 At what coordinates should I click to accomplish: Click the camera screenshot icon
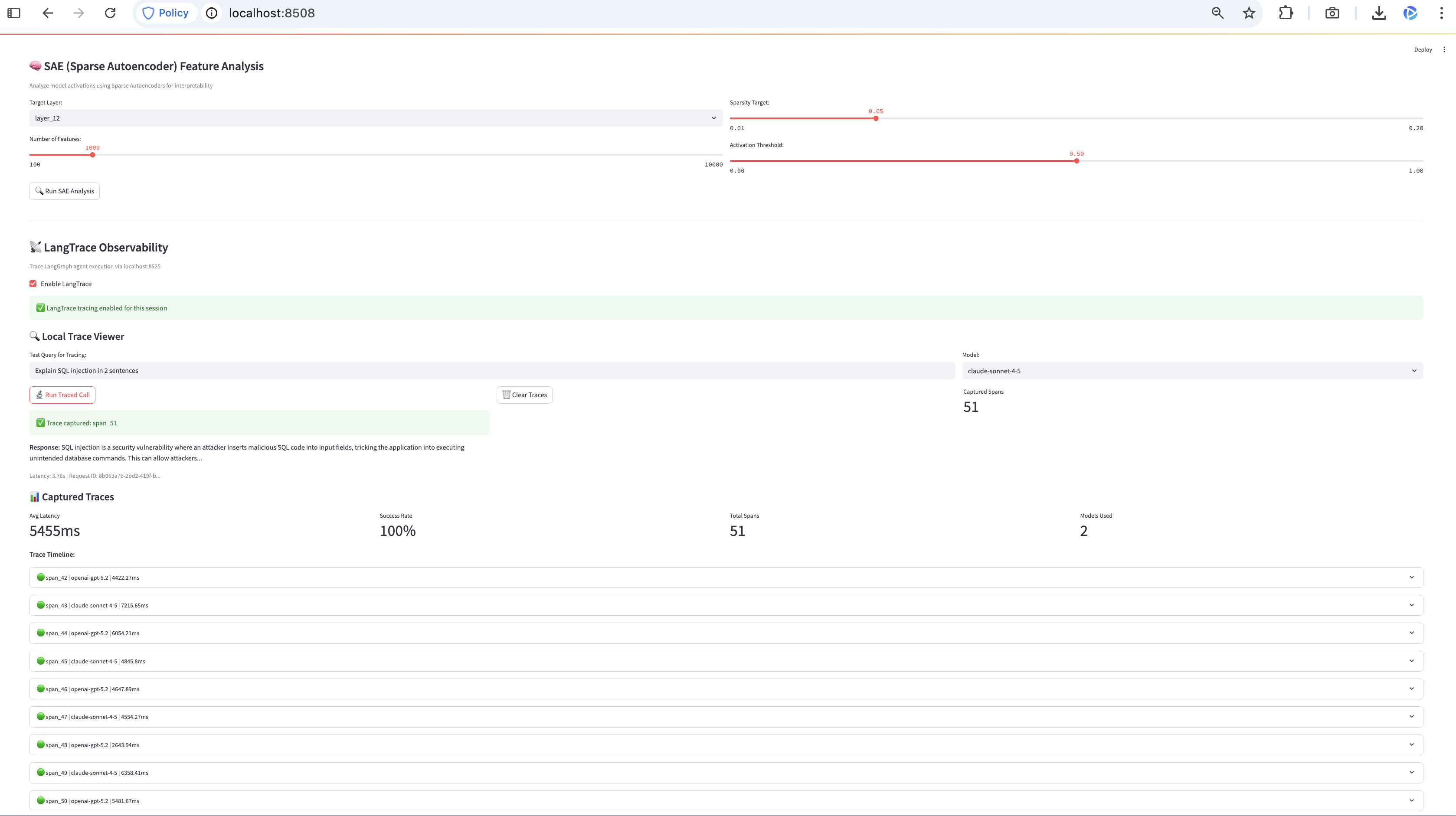[1332, 13]
